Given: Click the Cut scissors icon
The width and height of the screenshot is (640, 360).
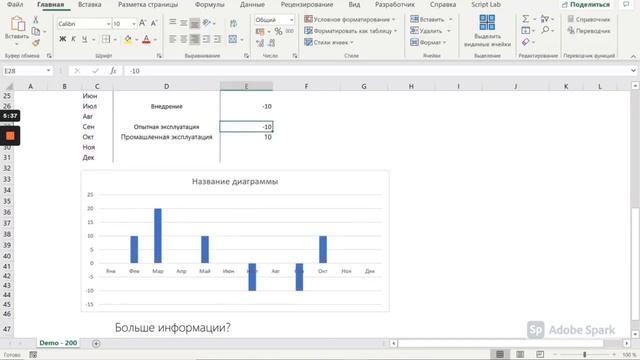Looking at the screenshot, I should point(36,20).
